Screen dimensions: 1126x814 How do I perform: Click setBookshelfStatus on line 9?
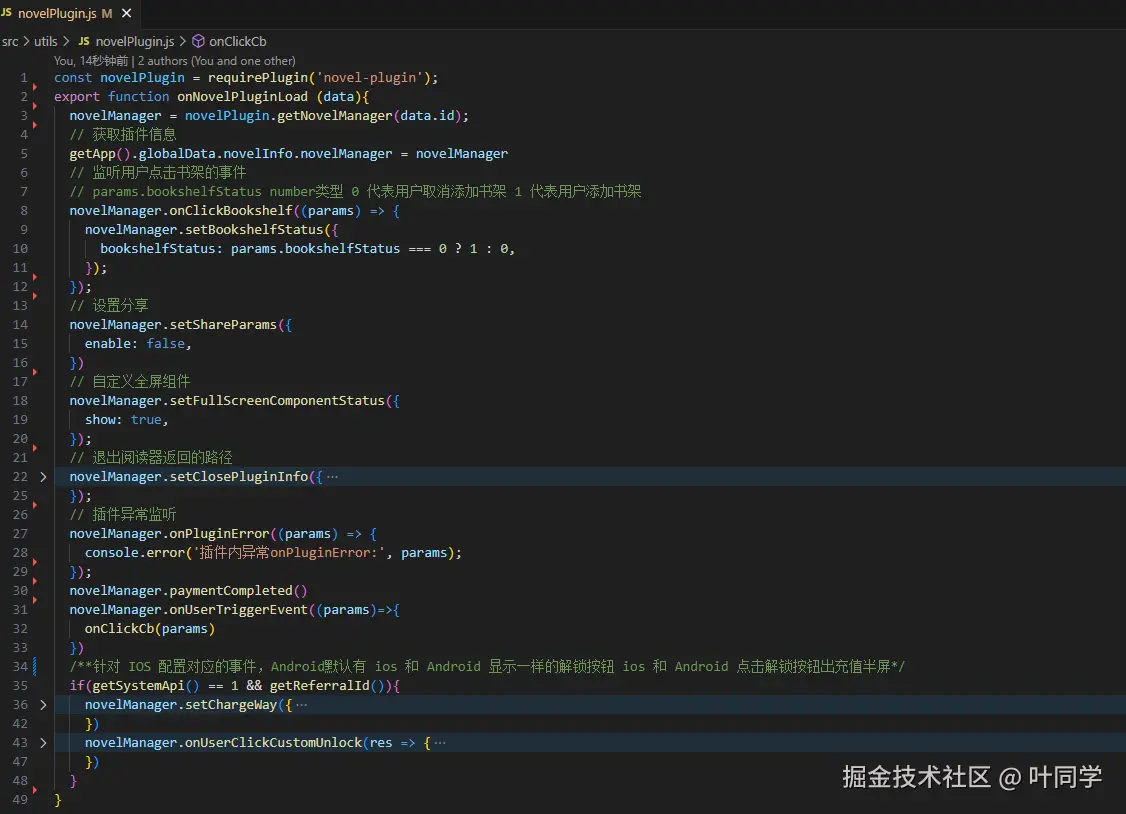click(254, 230)
